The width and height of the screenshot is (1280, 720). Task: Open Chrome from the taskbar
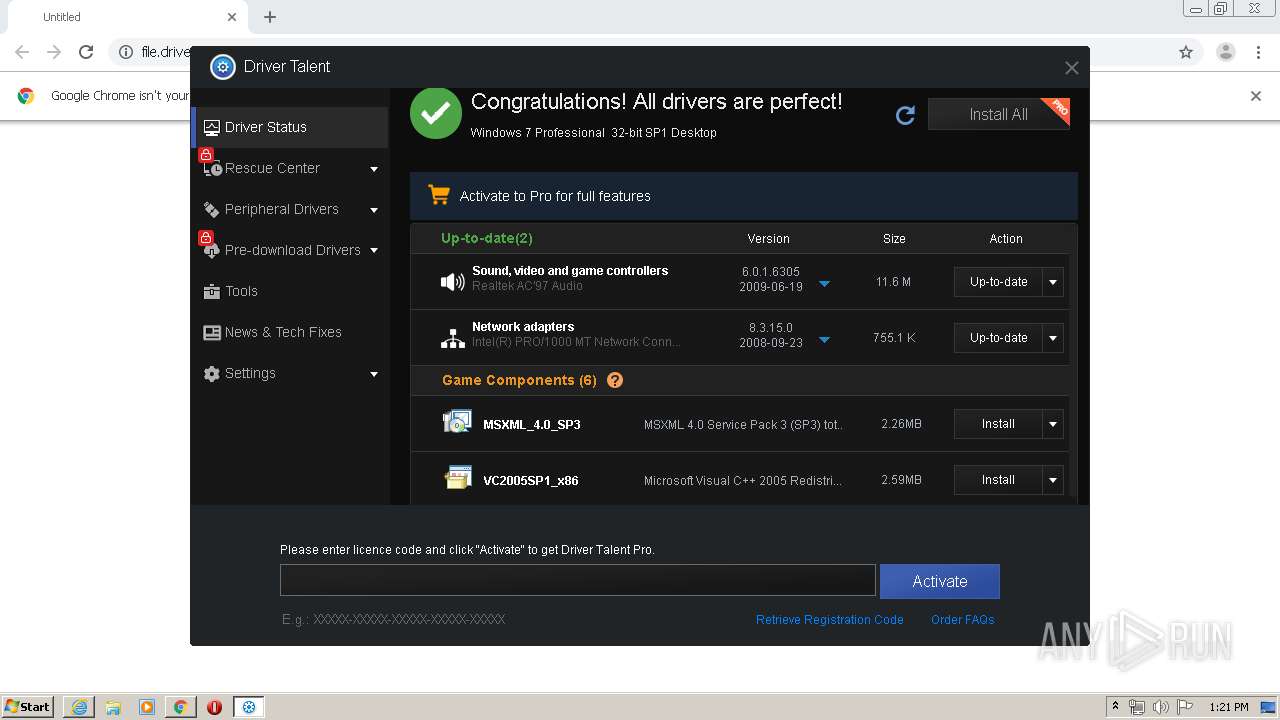pos(181,707)
